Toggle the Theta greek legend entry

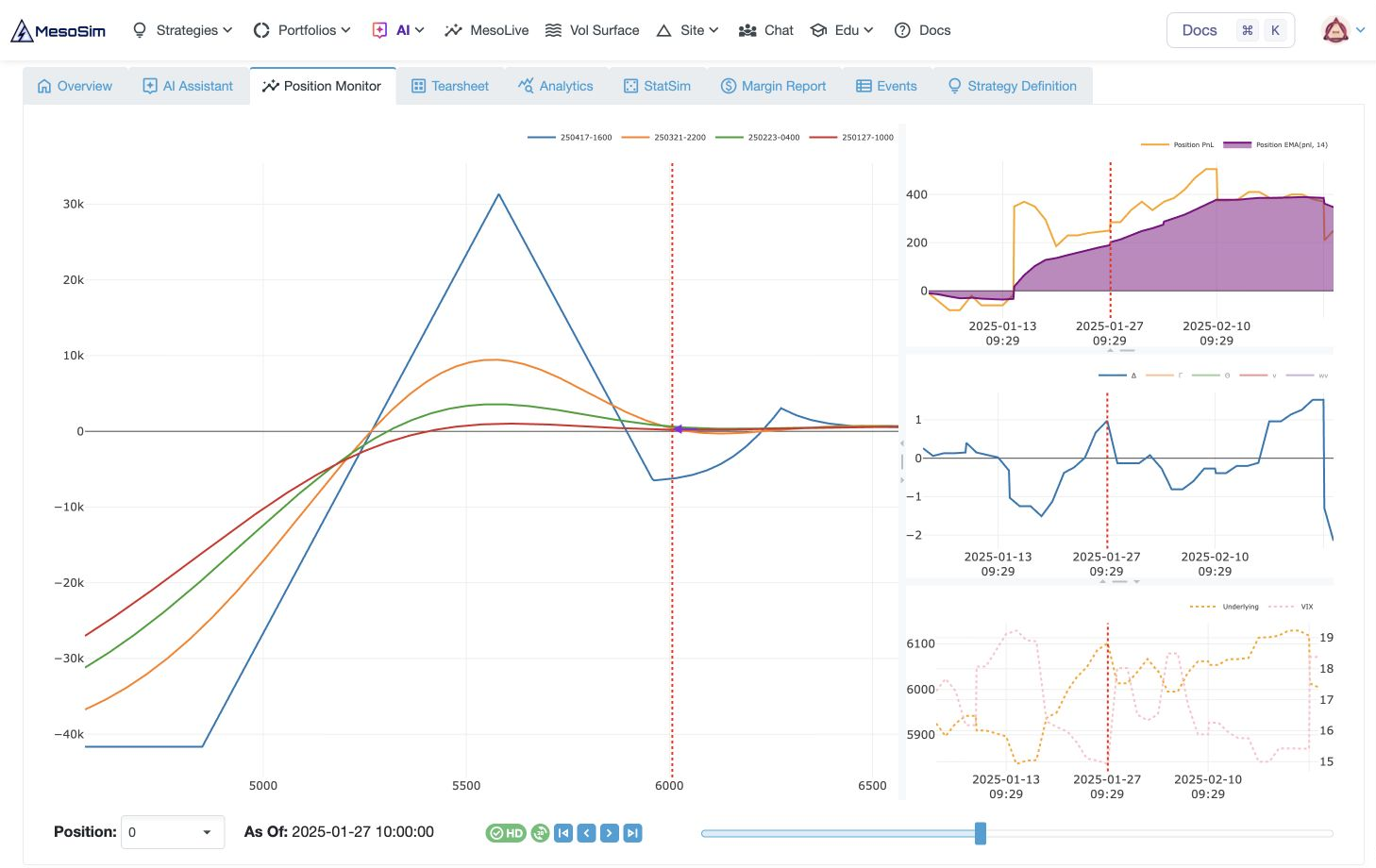1212,376
